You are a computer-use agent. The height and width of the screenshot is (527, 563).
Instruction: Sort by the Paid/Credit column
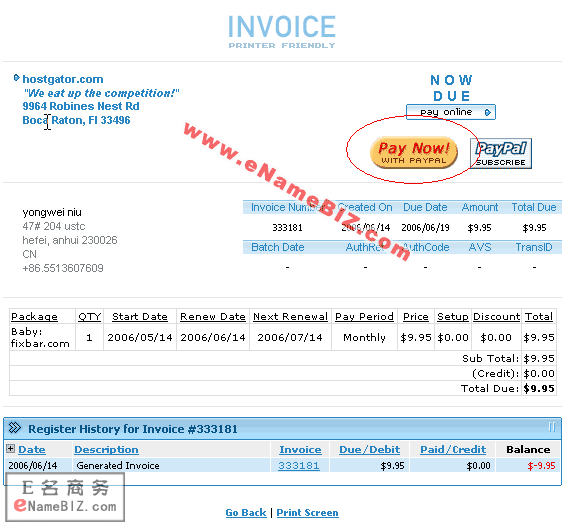point(453,449)
